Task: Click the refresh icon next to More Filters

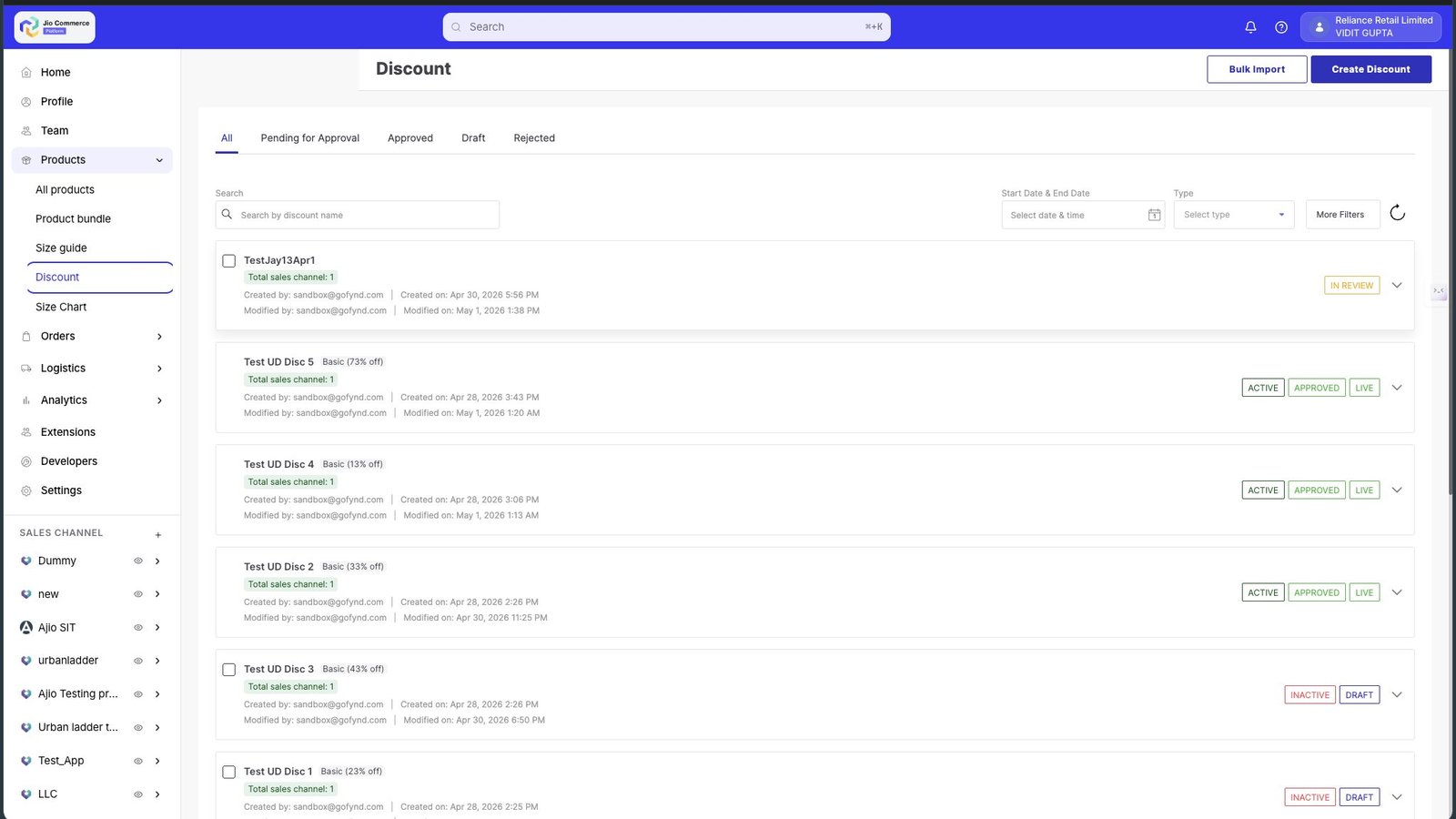Action: [x=1398, y=214]
